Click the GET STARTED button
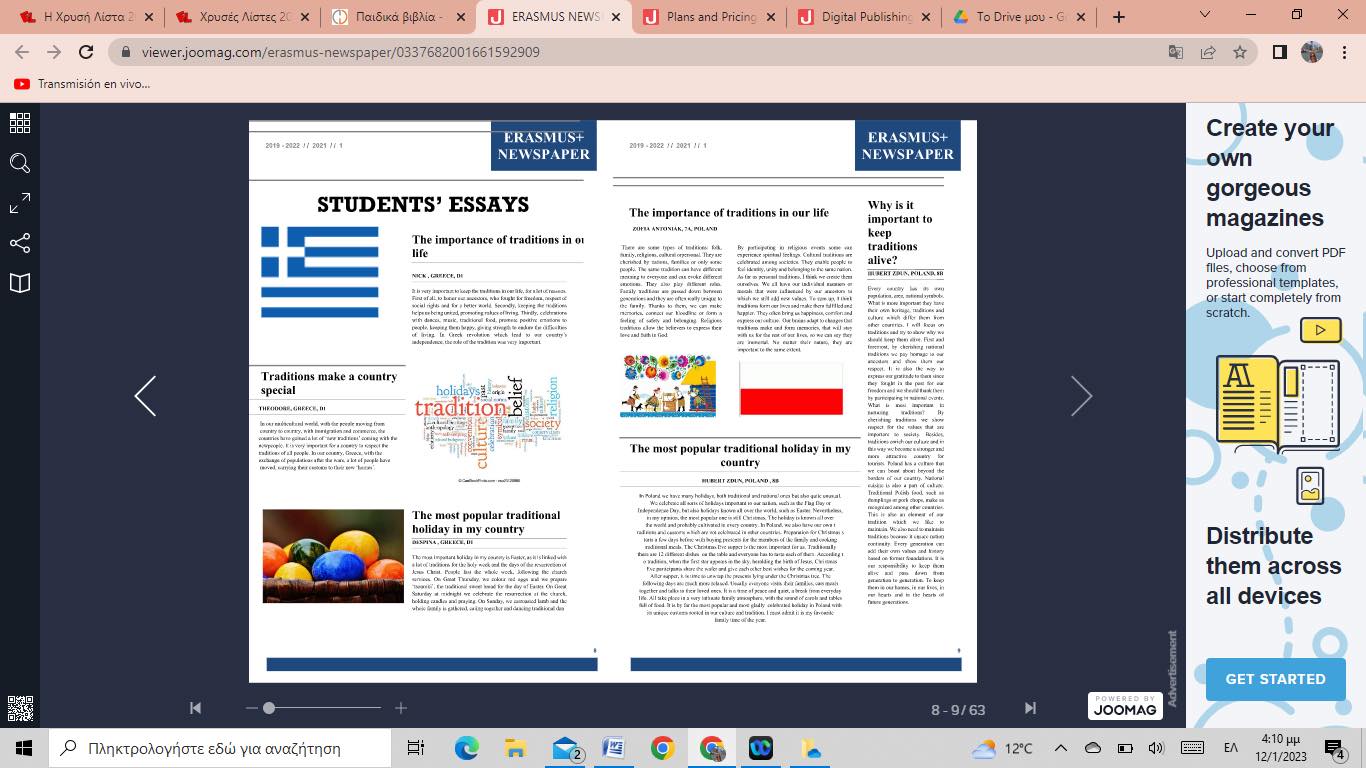This screenshot has width=1366, height=768. [1275, 679]
